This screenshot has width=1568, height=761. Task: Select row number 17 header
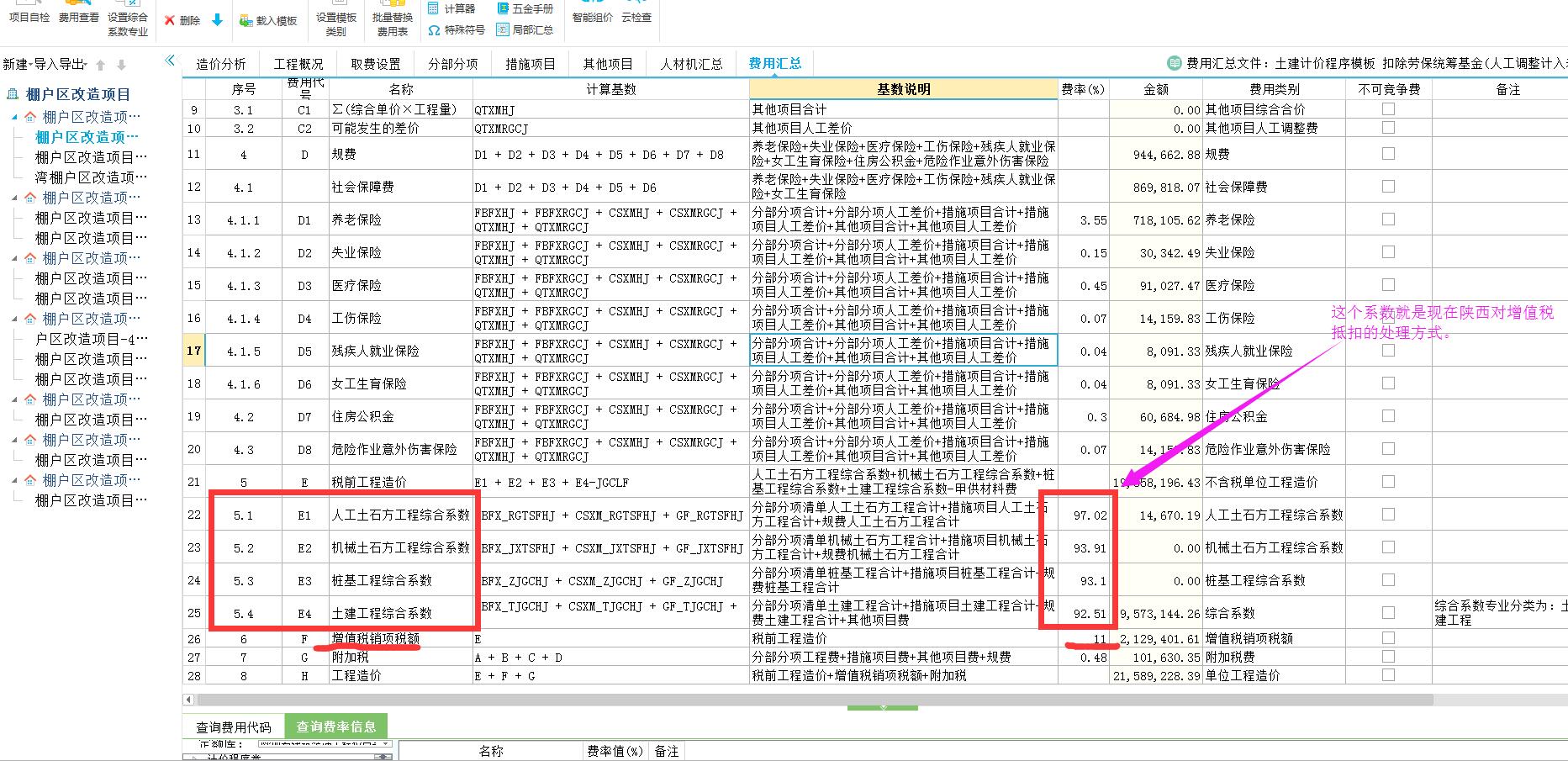(194, 351)
